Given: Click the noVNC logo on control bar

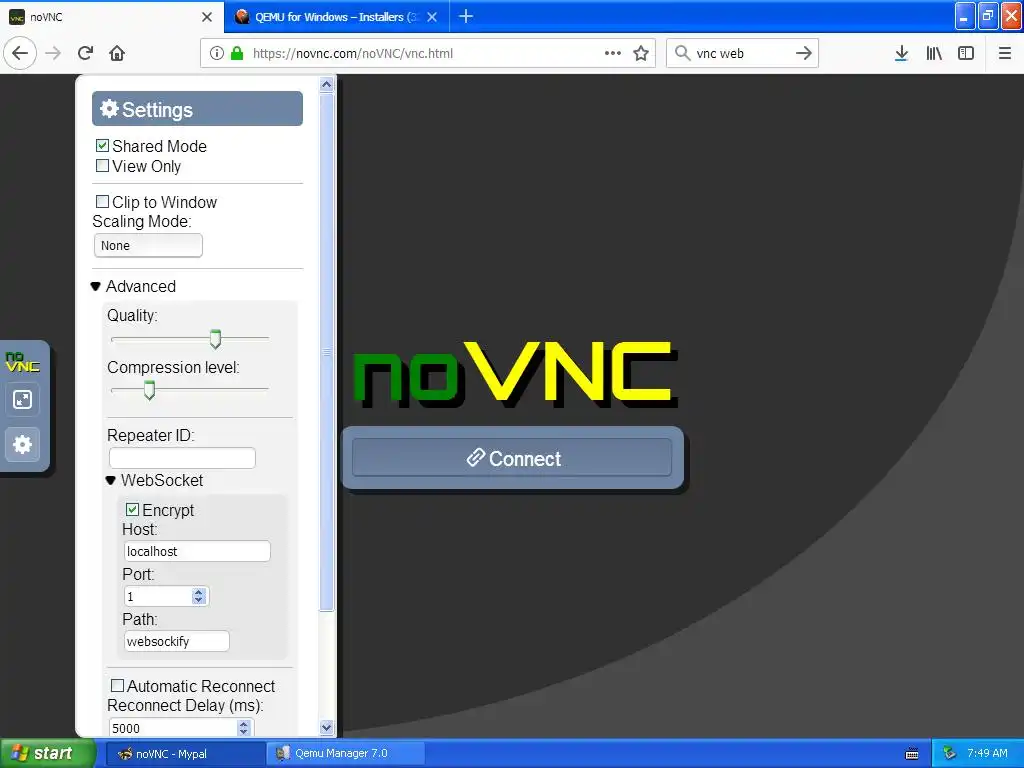Looking at the screenshot, I should (x=22, y=361).
